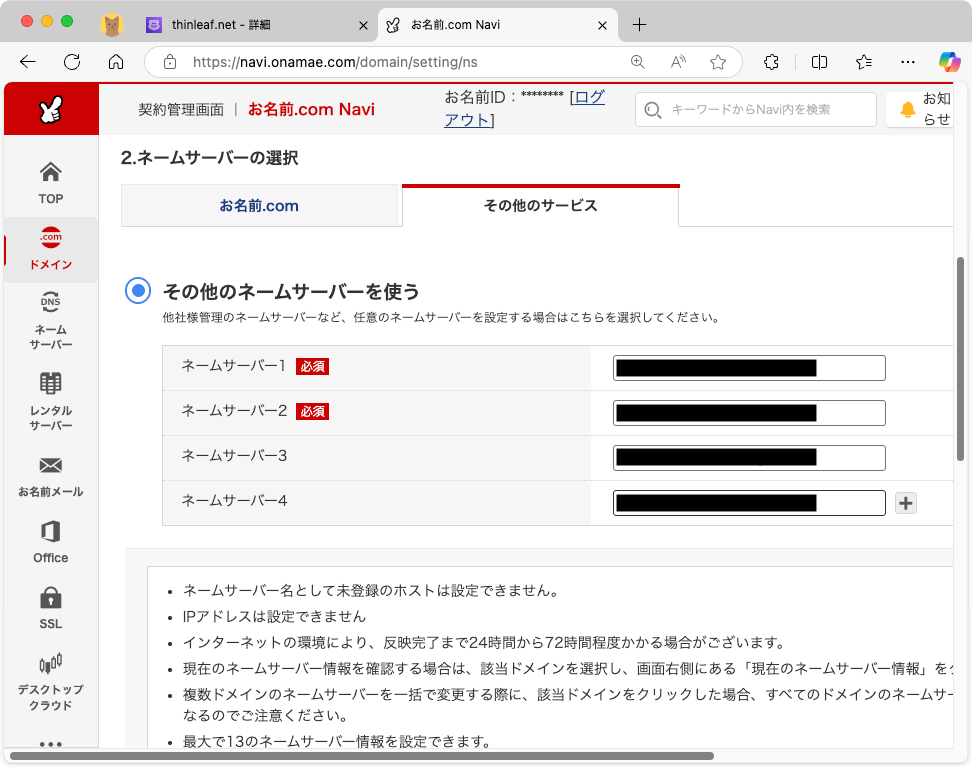Open ドメイン section in sidebar
This screenshot has width=972, height=767.
point(51,249)
